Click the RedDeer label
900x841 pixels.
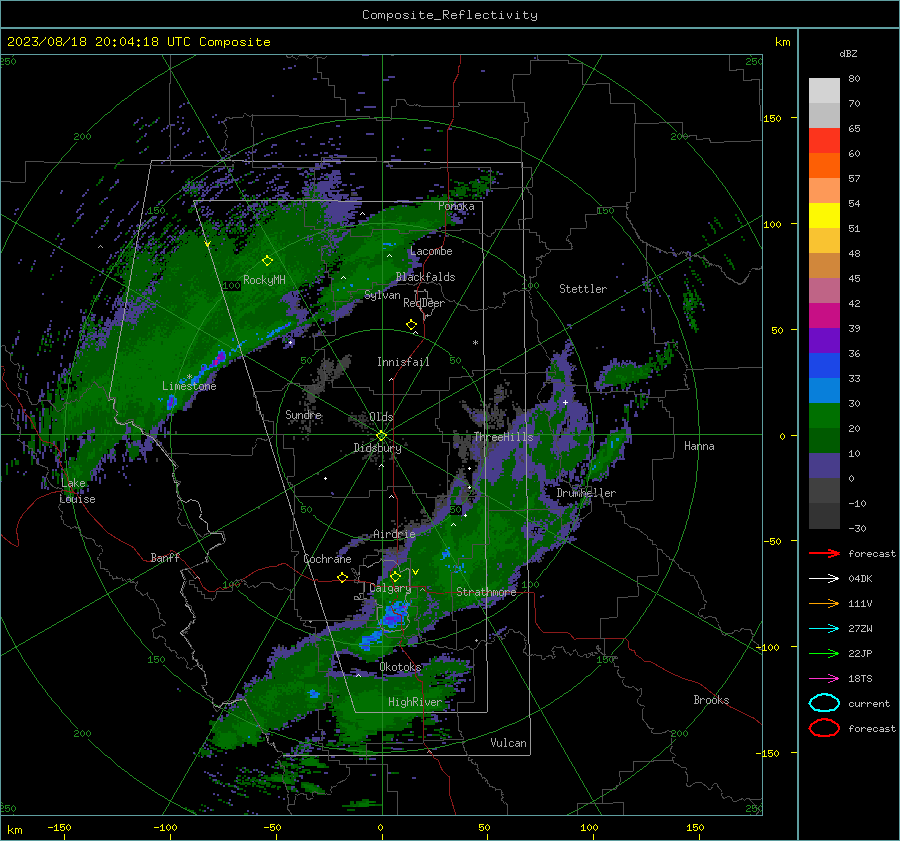(424, 303)
